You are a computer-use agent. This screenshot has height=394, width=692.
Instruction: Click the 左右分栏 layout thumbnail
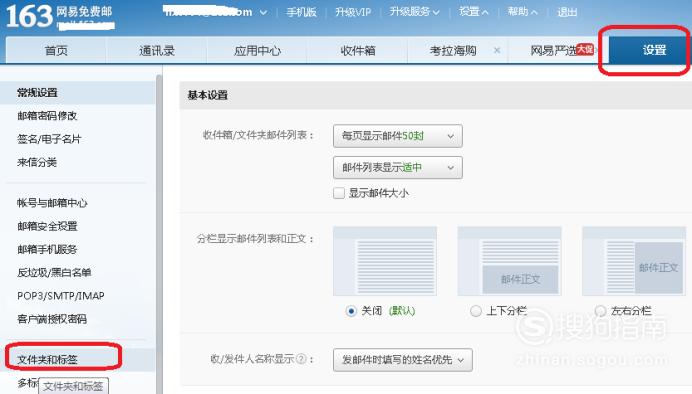(x=634, y=261)
